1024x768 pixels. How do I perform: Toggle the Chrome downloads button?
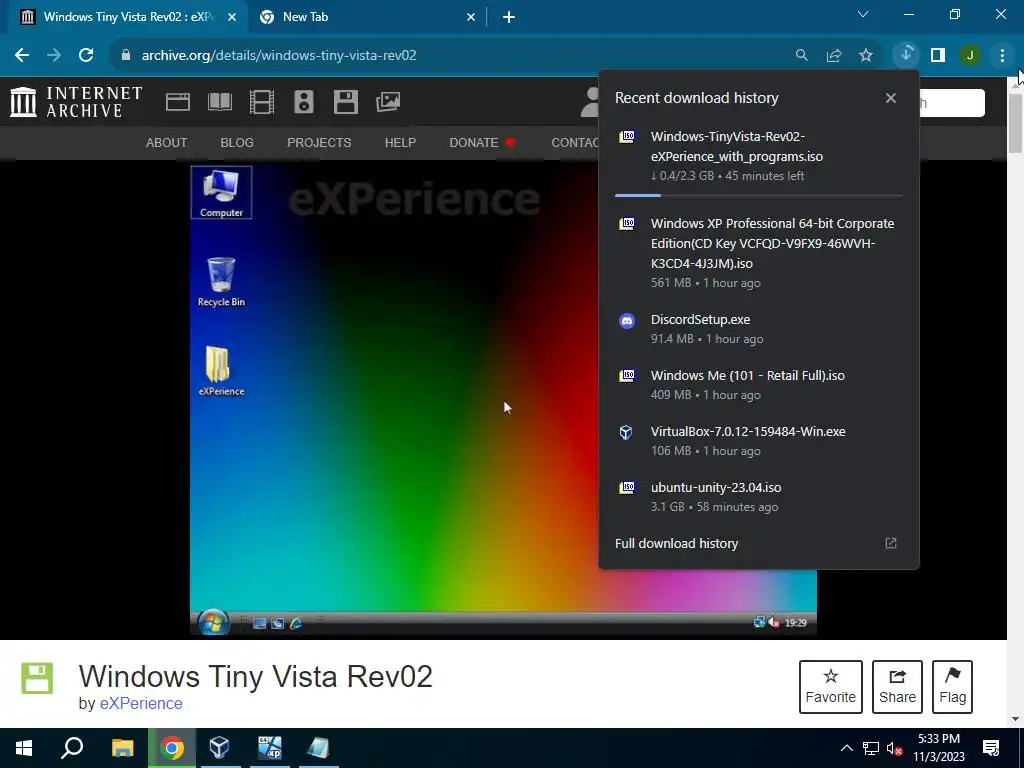click(x=906, y=55)
